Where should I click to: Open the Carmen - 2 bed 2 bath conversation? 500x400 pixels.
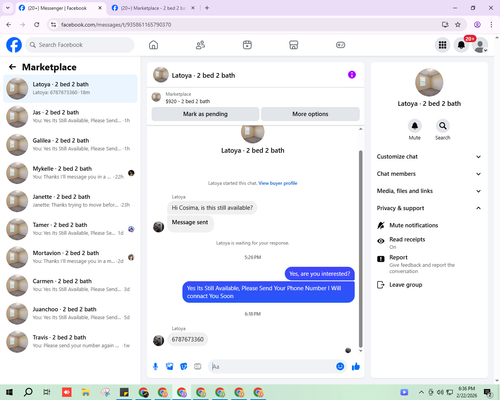(x=70, y=285)
